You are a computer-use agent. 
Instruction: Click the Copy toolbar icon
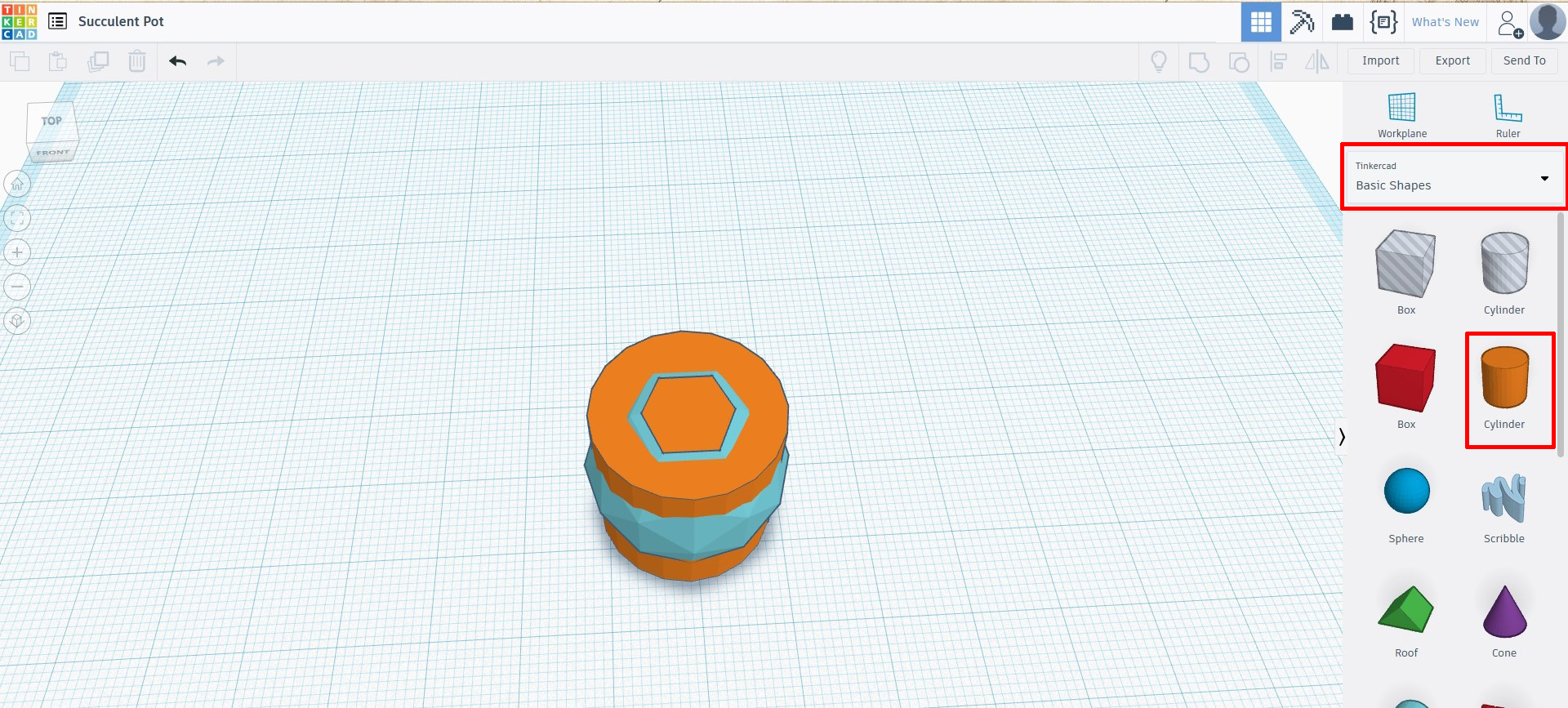point(20,61)
